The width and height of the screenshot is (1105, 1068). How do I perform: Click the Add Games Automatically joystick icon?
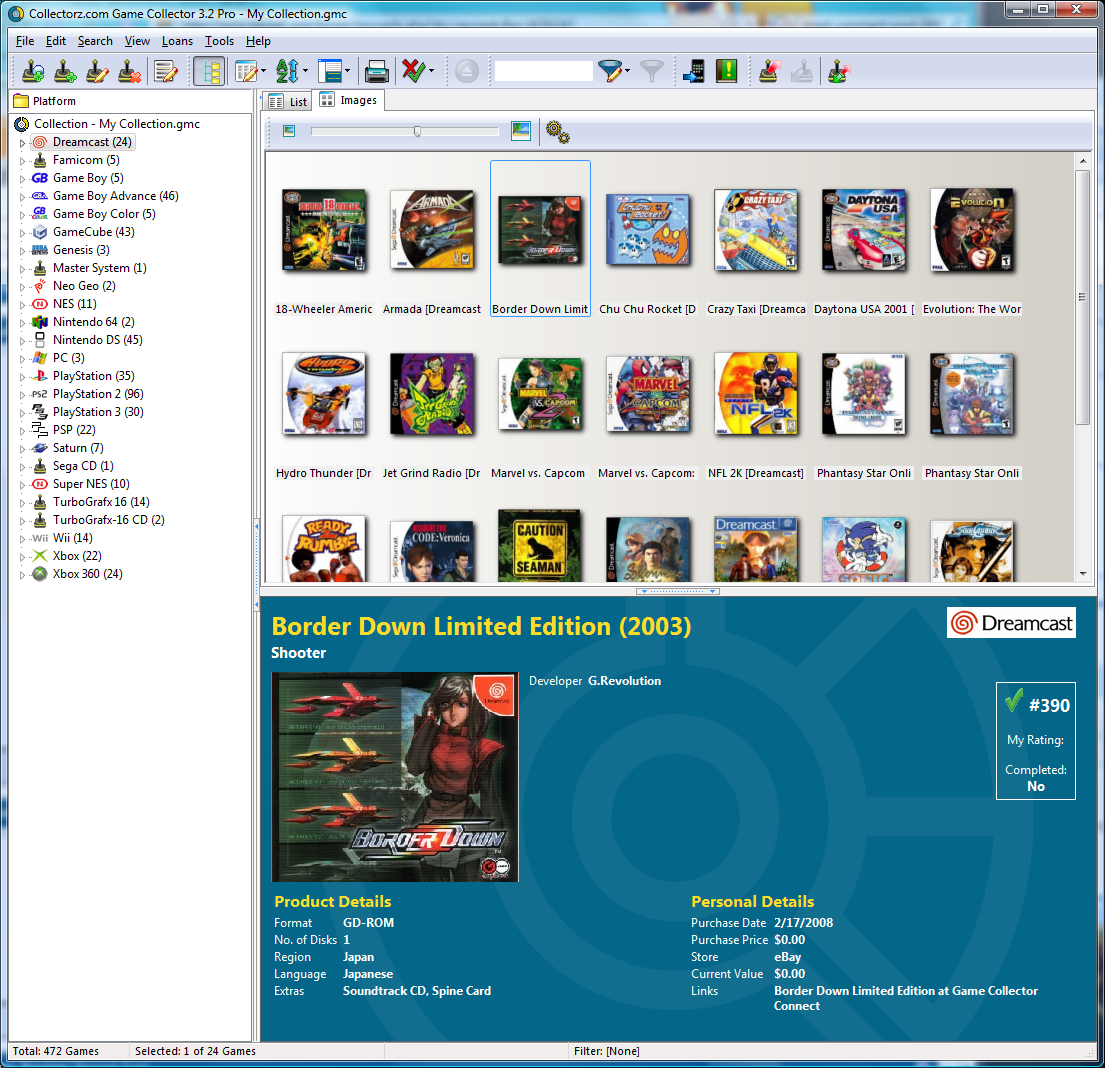(33, 71)
